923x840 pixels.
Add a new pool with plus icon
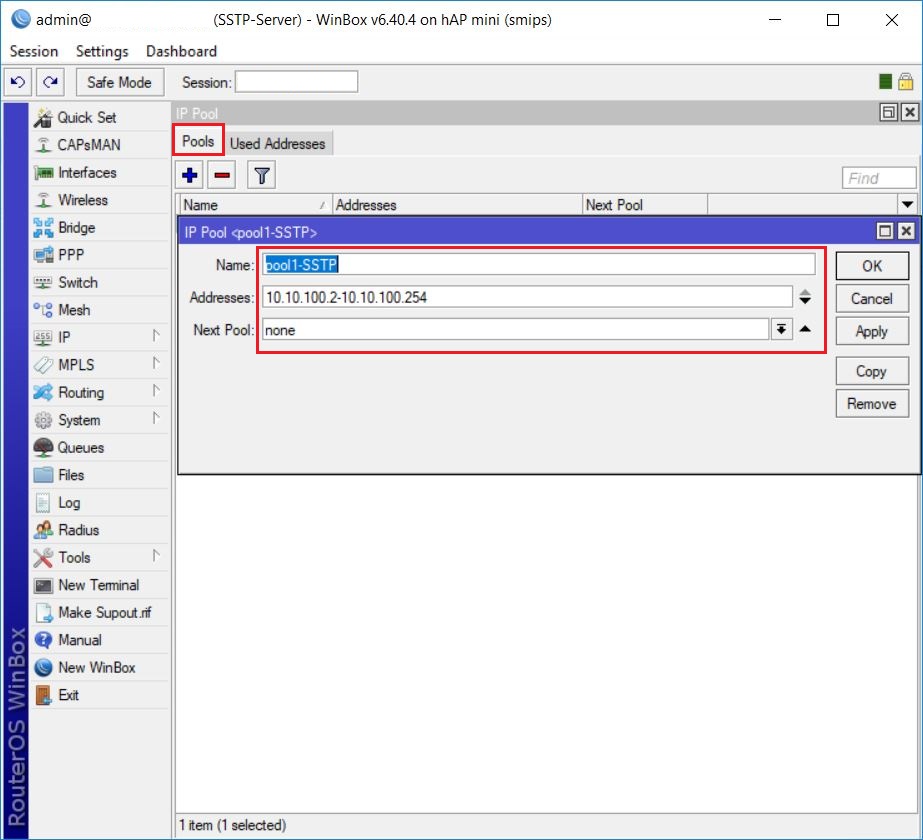click(x=190, y=175)
